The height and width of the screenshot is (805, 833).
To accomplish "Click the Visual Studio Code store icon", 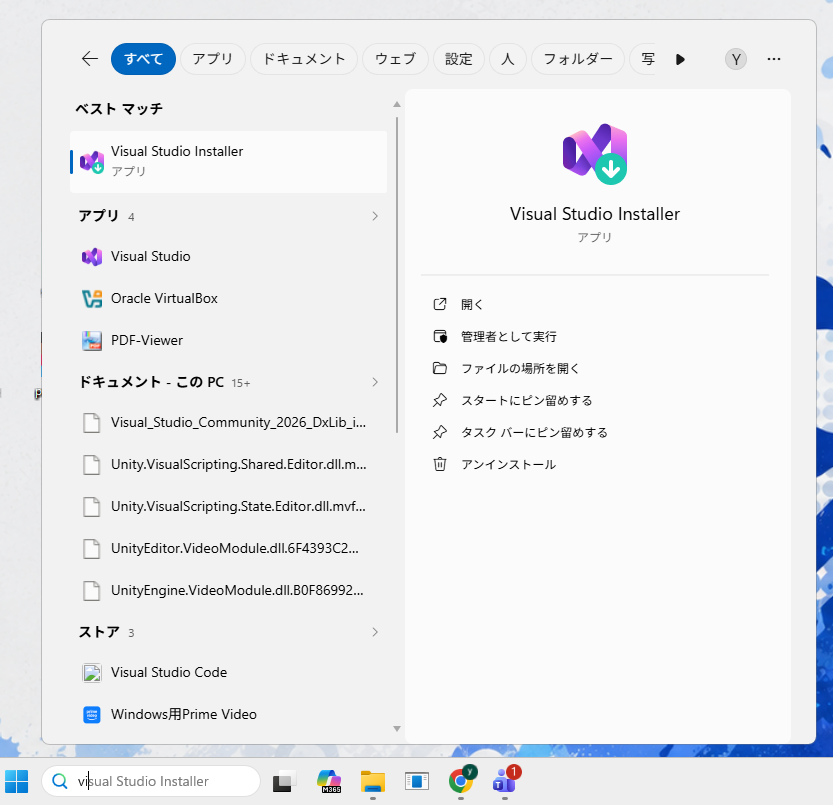I will (x=92, y=673).
